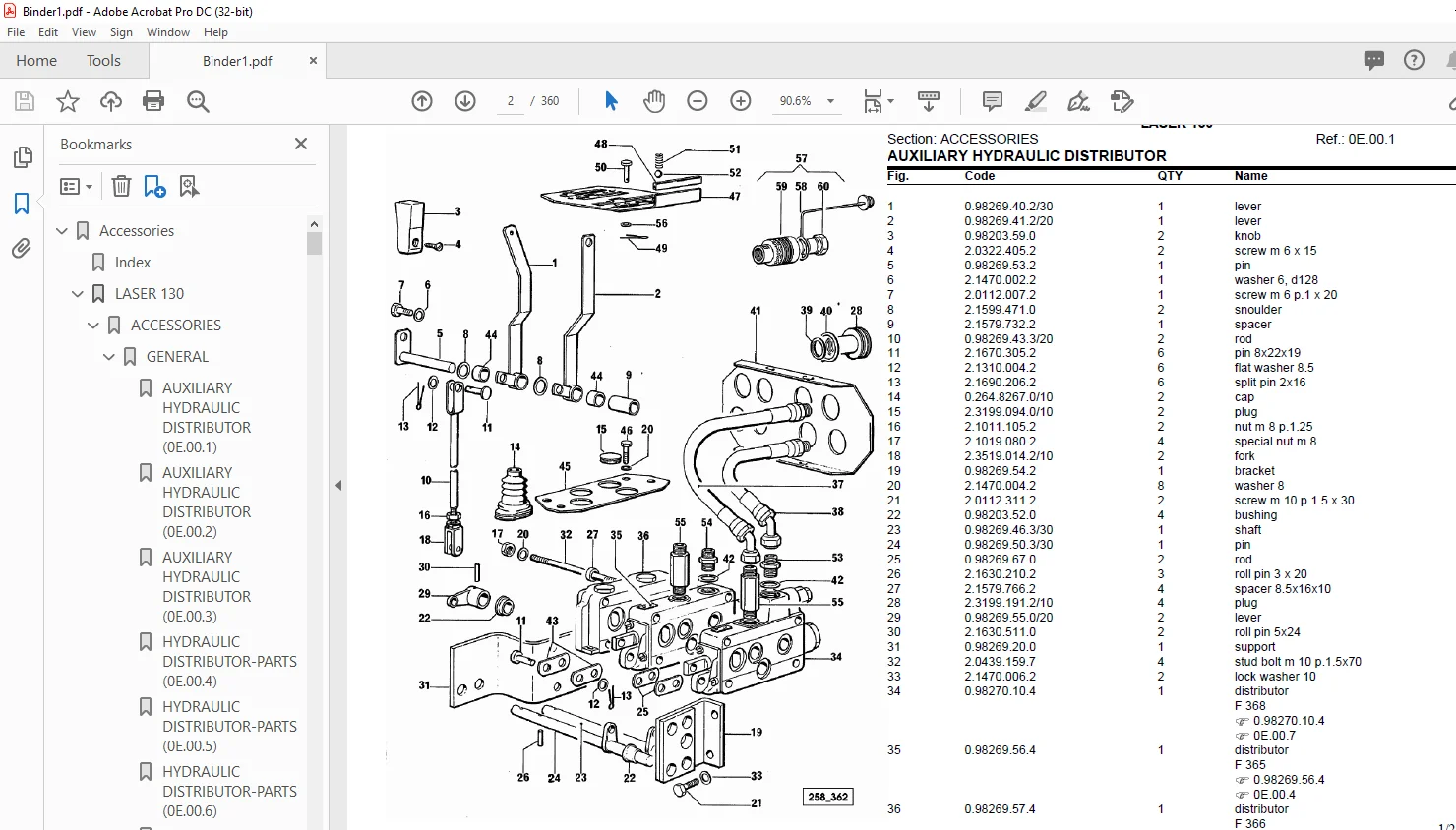Click part code 0.98269.40.2/30
The width and height of the screenshot is (1456, 830).
coord(1008,207)
